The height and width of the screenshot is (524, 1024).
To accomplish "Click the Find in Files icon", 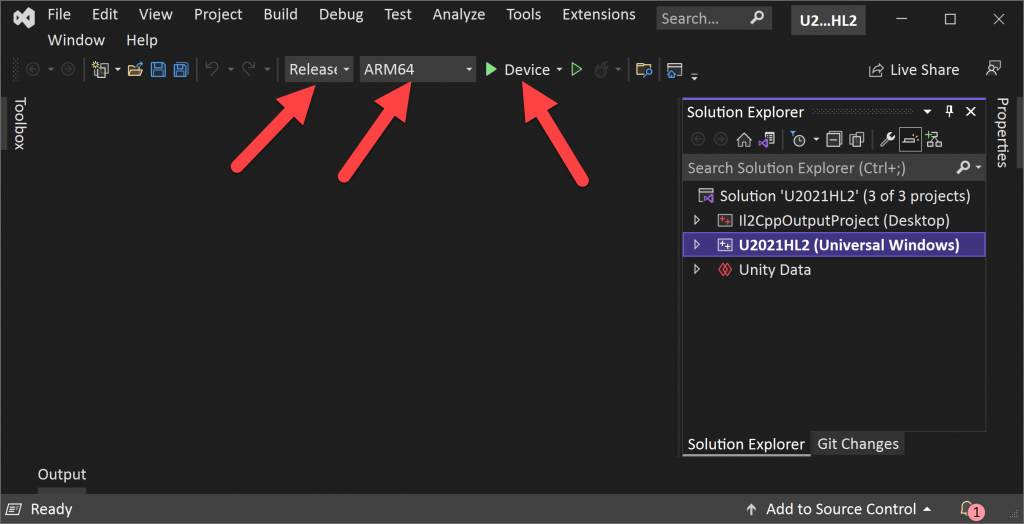I will 644,69.
